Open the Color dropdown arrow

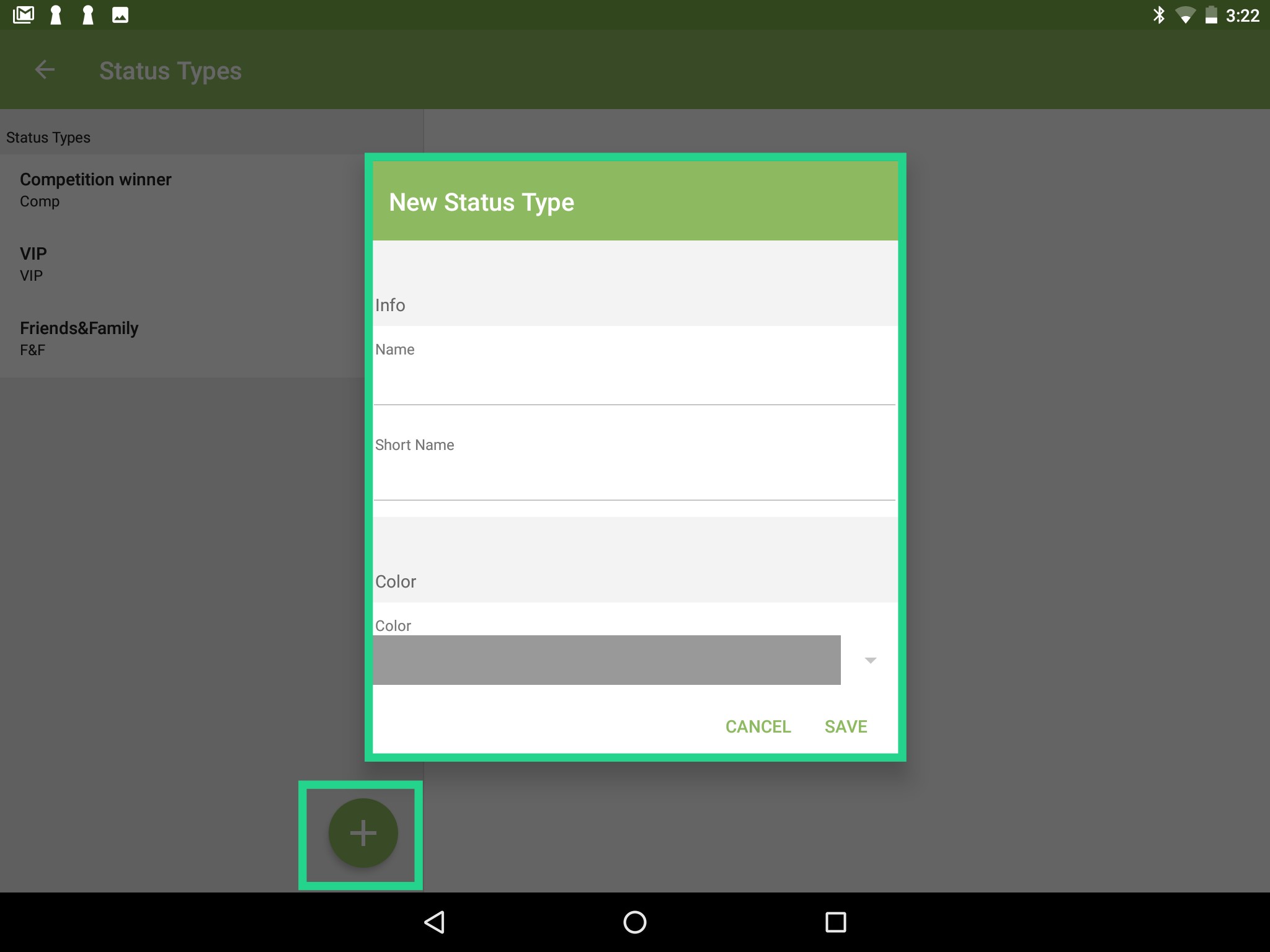[870, 660]
